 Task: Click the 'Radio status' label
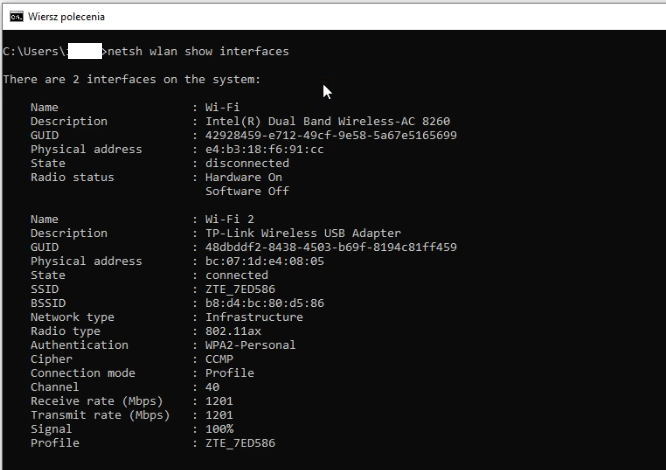72,177
